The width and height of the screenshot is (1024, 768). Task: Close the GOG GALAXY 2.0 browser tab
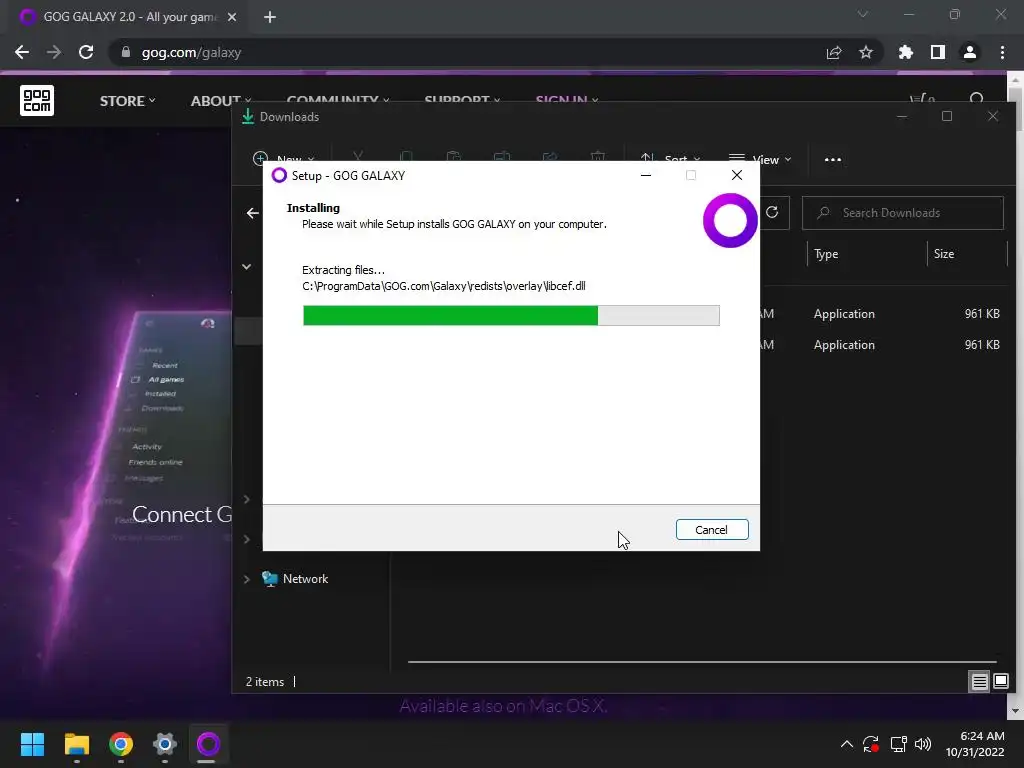pos(232,17)
